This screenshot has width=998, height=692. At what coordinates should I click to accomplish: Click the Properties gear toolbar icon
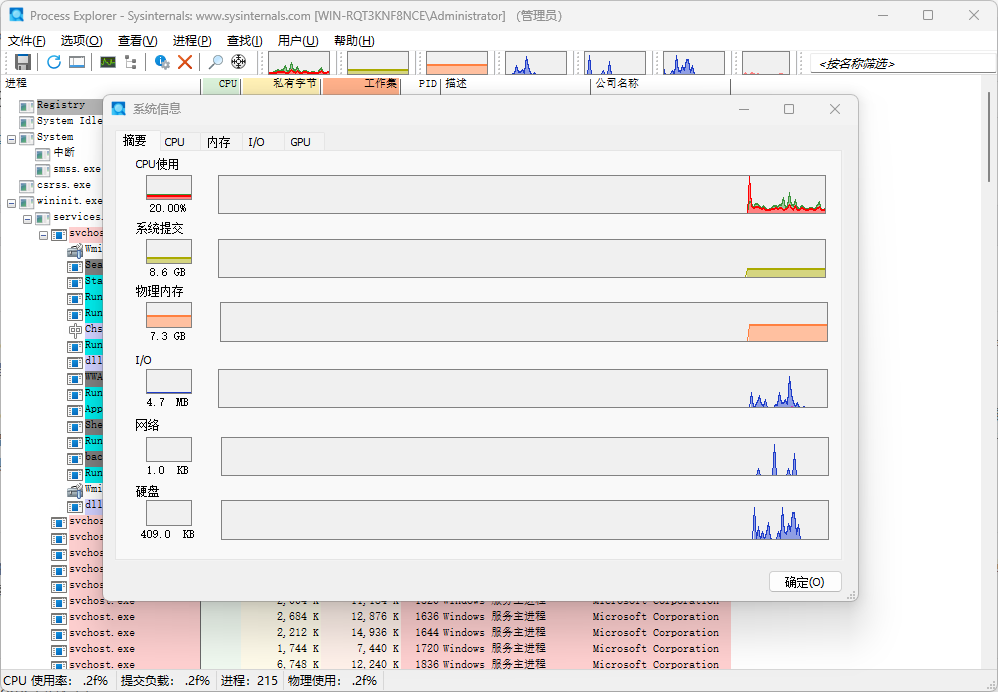(162, 62)
